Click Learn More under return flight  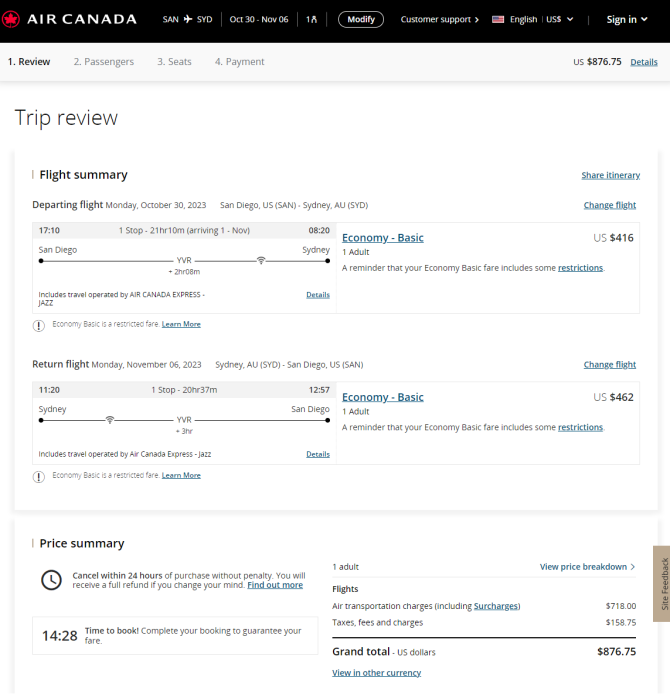(x=181, y=475)
